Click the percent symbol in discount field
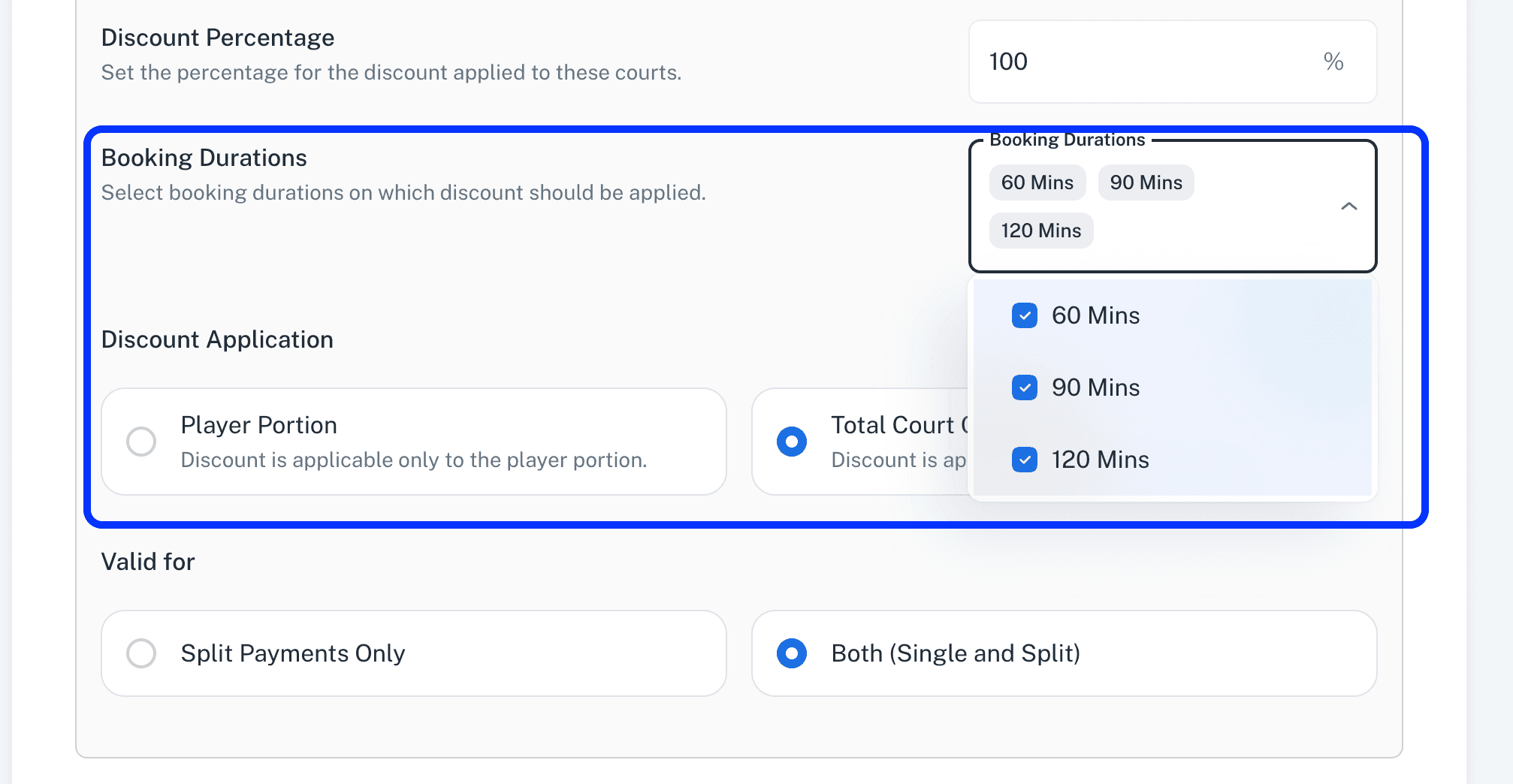The image size is (1513, 784). pyautogui.click(x=1333, y=62)
